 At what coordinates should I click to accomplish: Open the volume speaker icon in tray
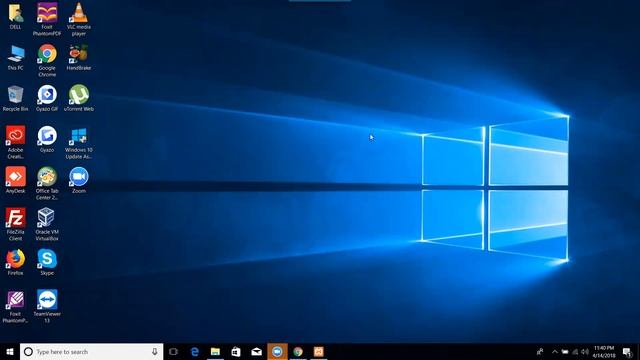click(x=585, y=352)
